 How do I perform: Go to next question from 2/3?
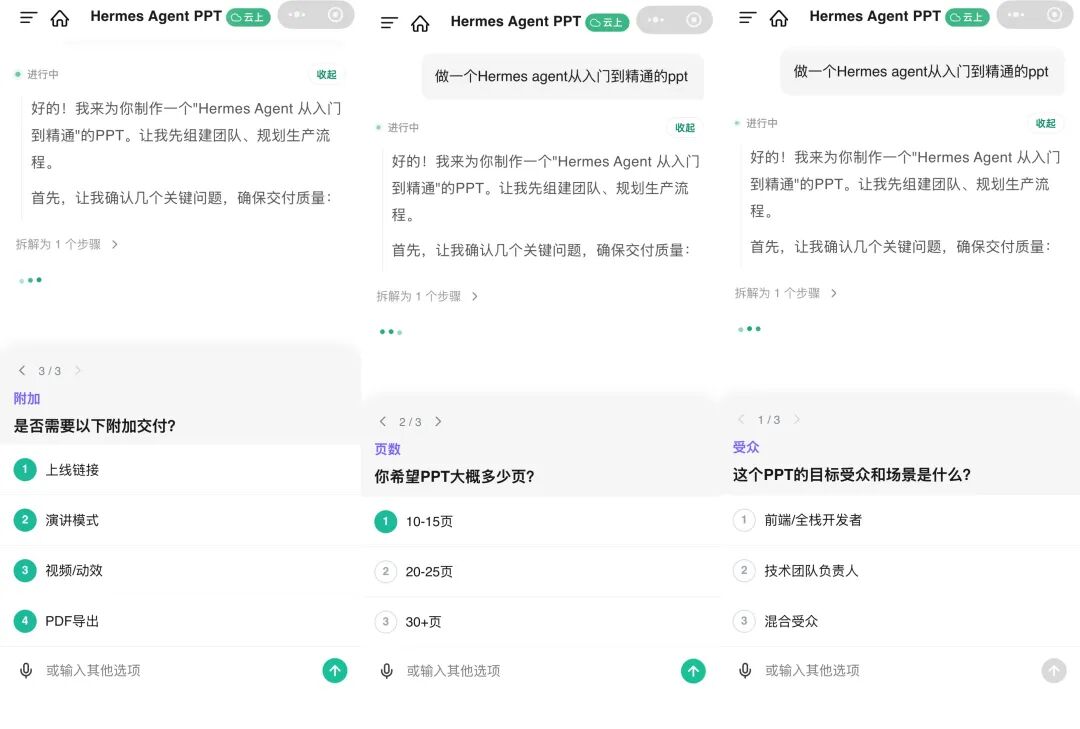point(438,422)
